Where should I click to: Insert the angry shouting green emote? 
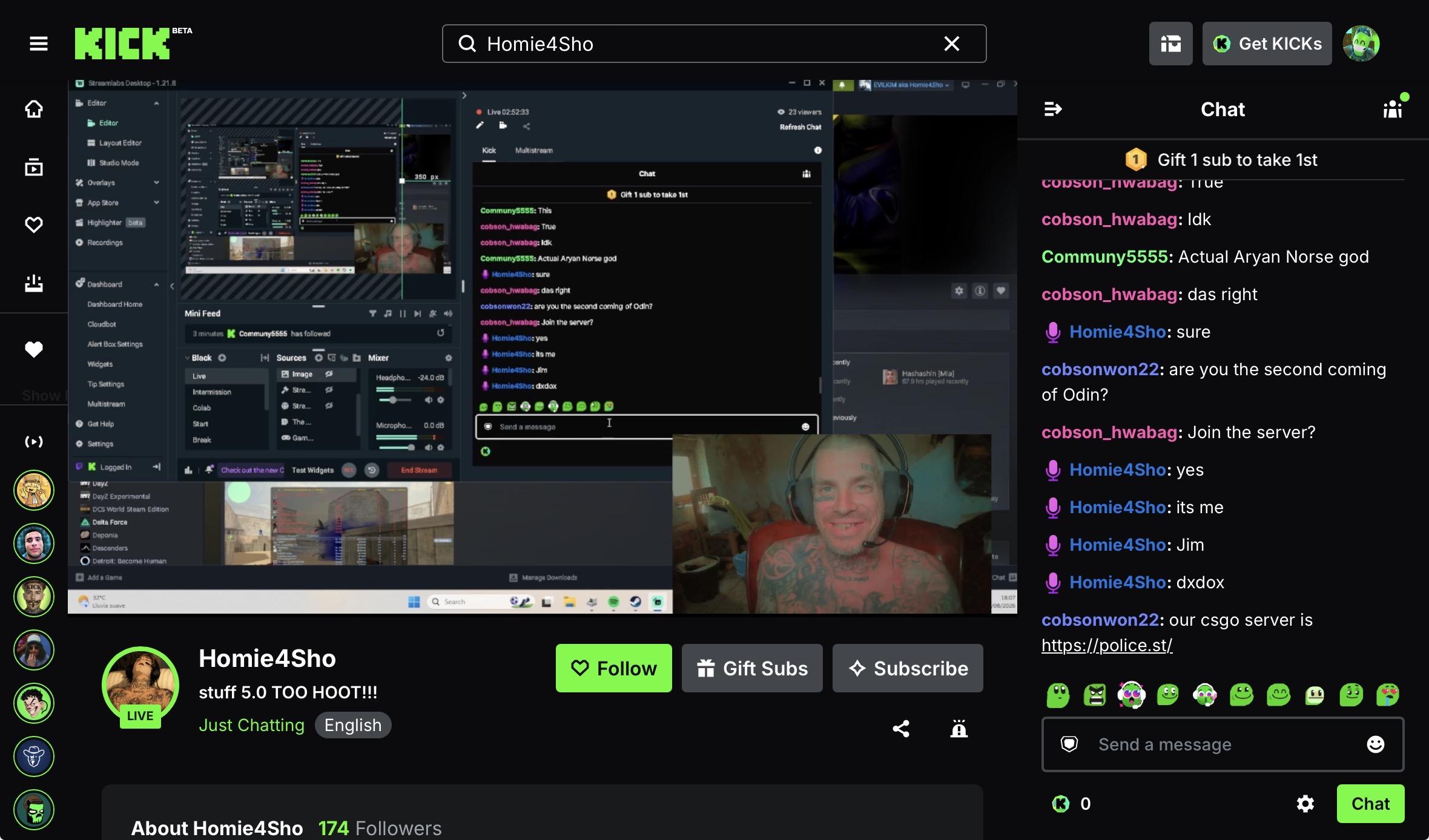1095,695
